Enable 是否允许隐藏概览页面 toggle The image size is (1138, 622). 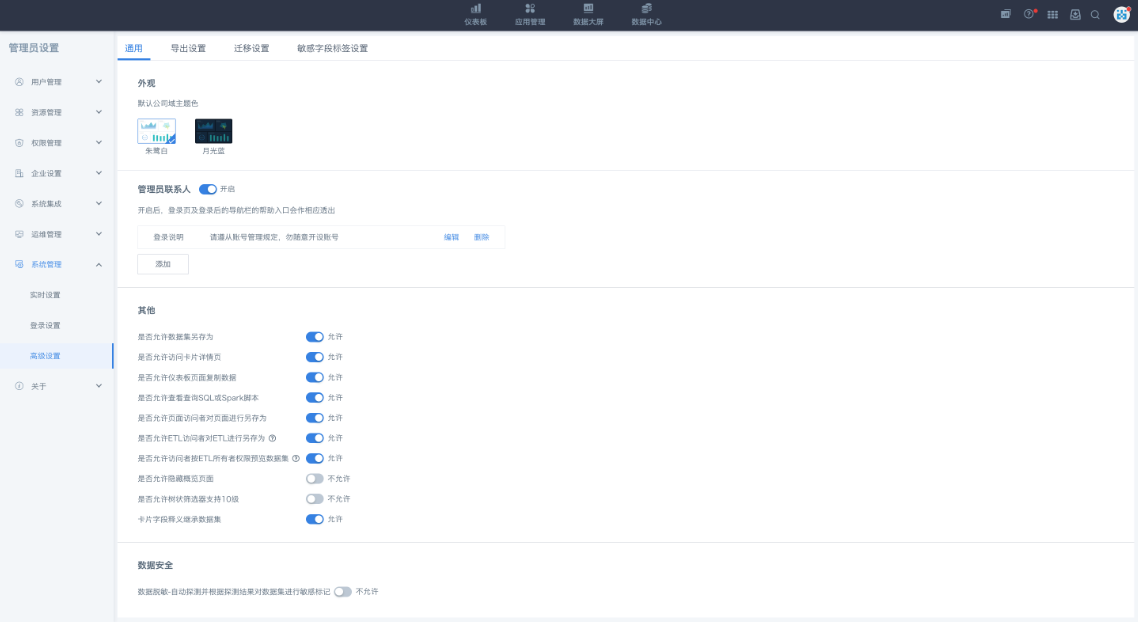[x=314, y=479]
